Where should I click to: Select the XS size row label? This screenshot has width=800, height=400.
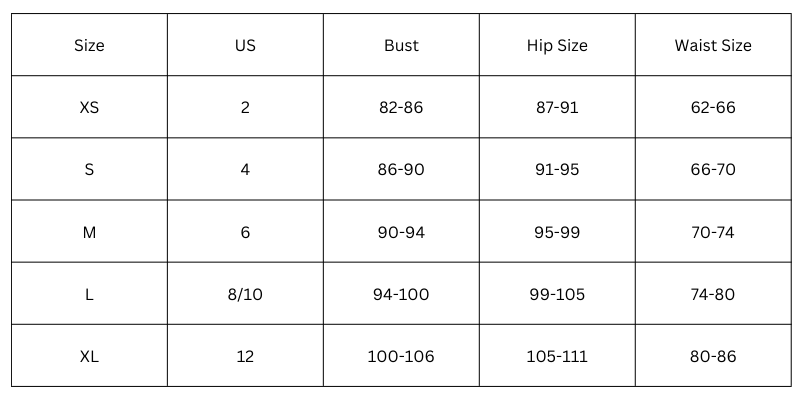click(89, 107)
